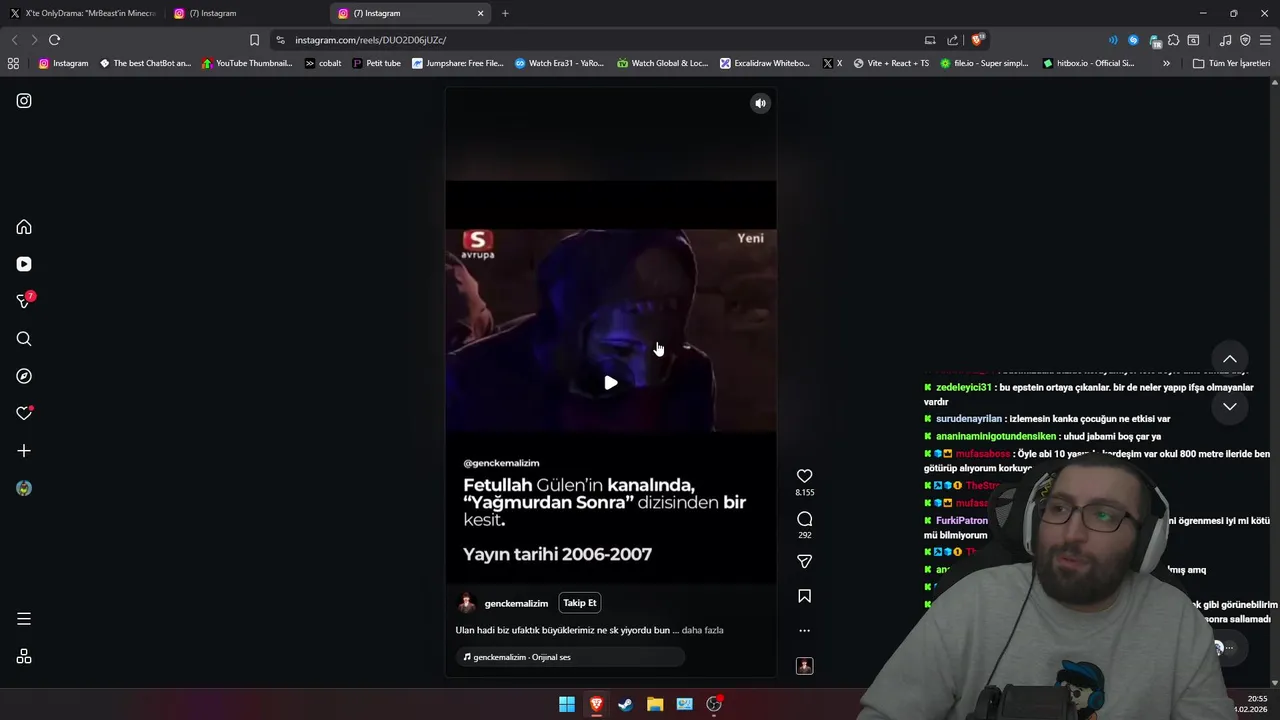Open Petit tube bookmark
This screenshot has height=720, width=1280.
(x=376, y=63)
